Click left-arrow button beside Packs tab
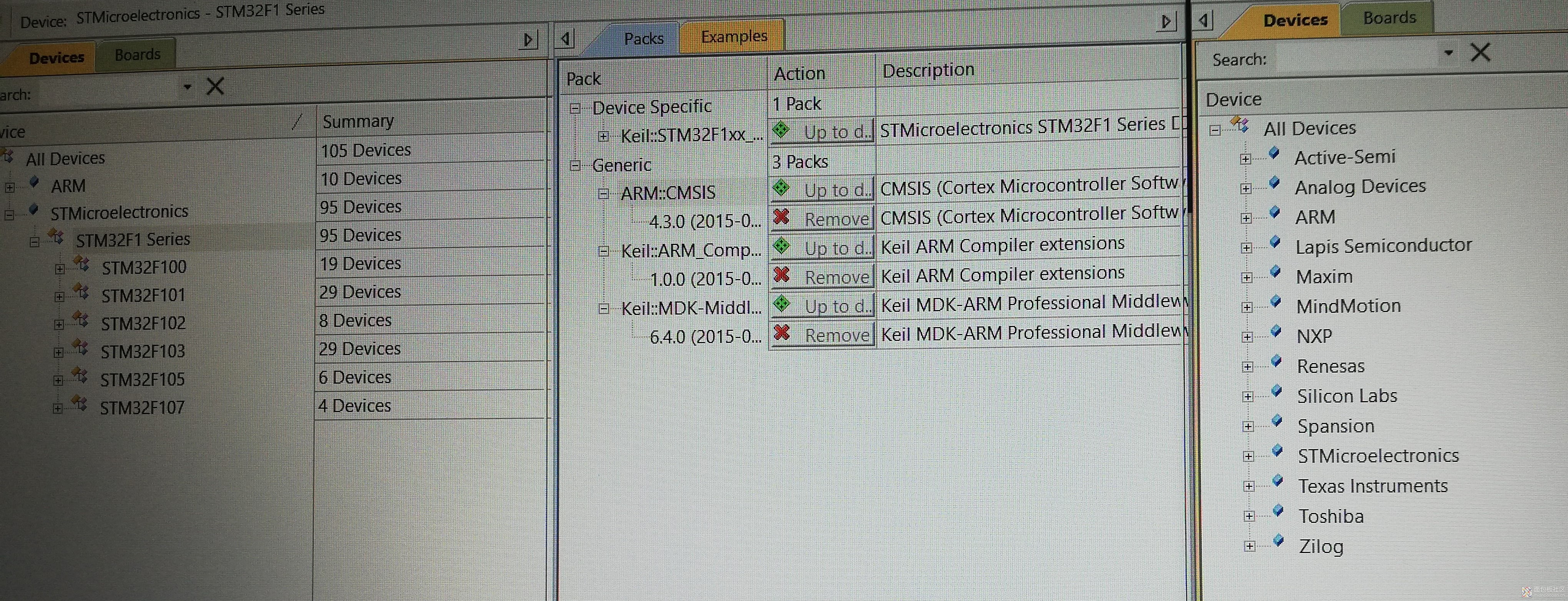The width and height of the screenshot is (1568, 601). pos(565,39)
